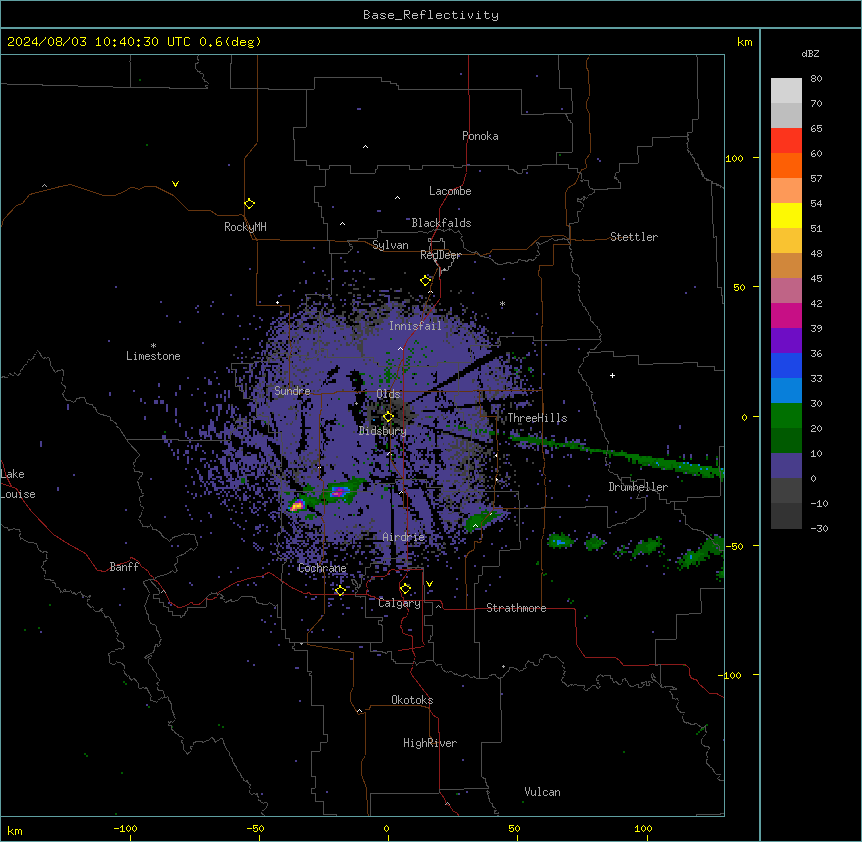
Task: Click the yellow diamond radar marker between Olds and Didsbury
Action: coord(388,417)
